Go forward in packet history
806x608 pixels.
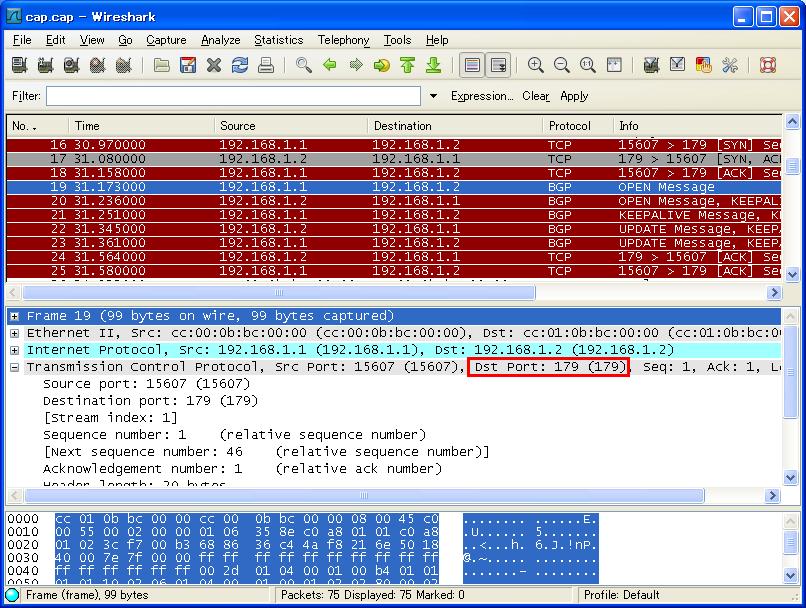coord(356,65)
